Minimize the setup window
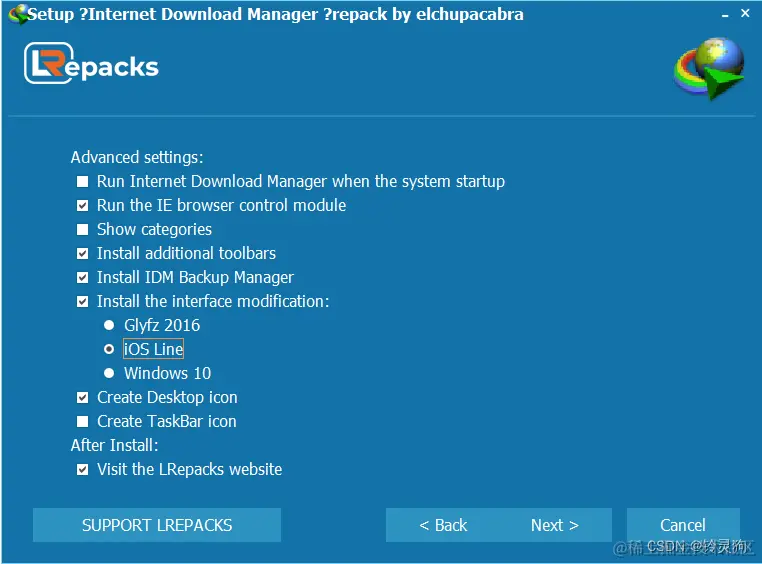The width and height of the screenshot is (762, 564). click(x=725, y=15)
